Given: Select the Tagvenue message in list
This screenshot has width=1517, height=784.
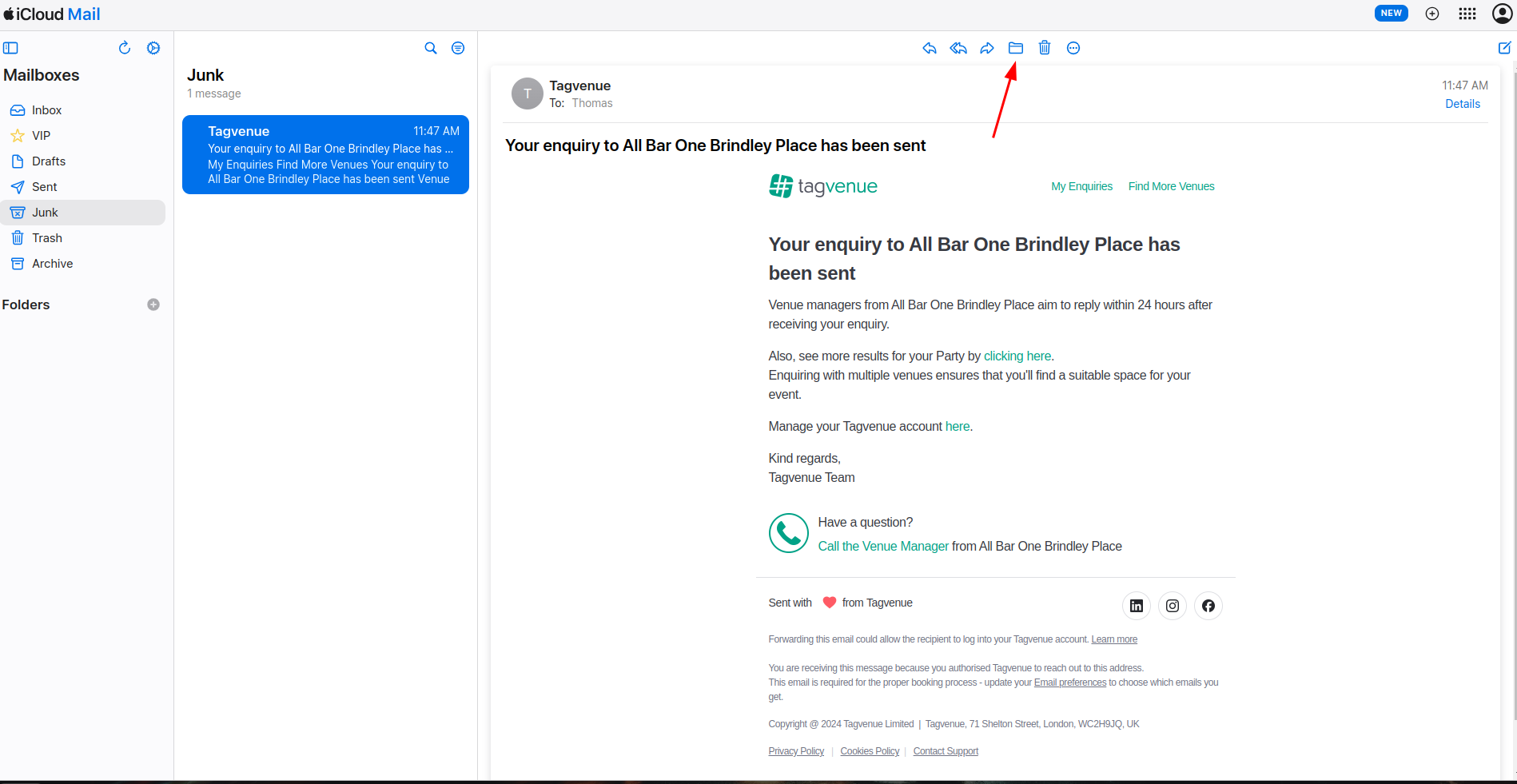Looking at the screenshot, I should tap(325, 155).
